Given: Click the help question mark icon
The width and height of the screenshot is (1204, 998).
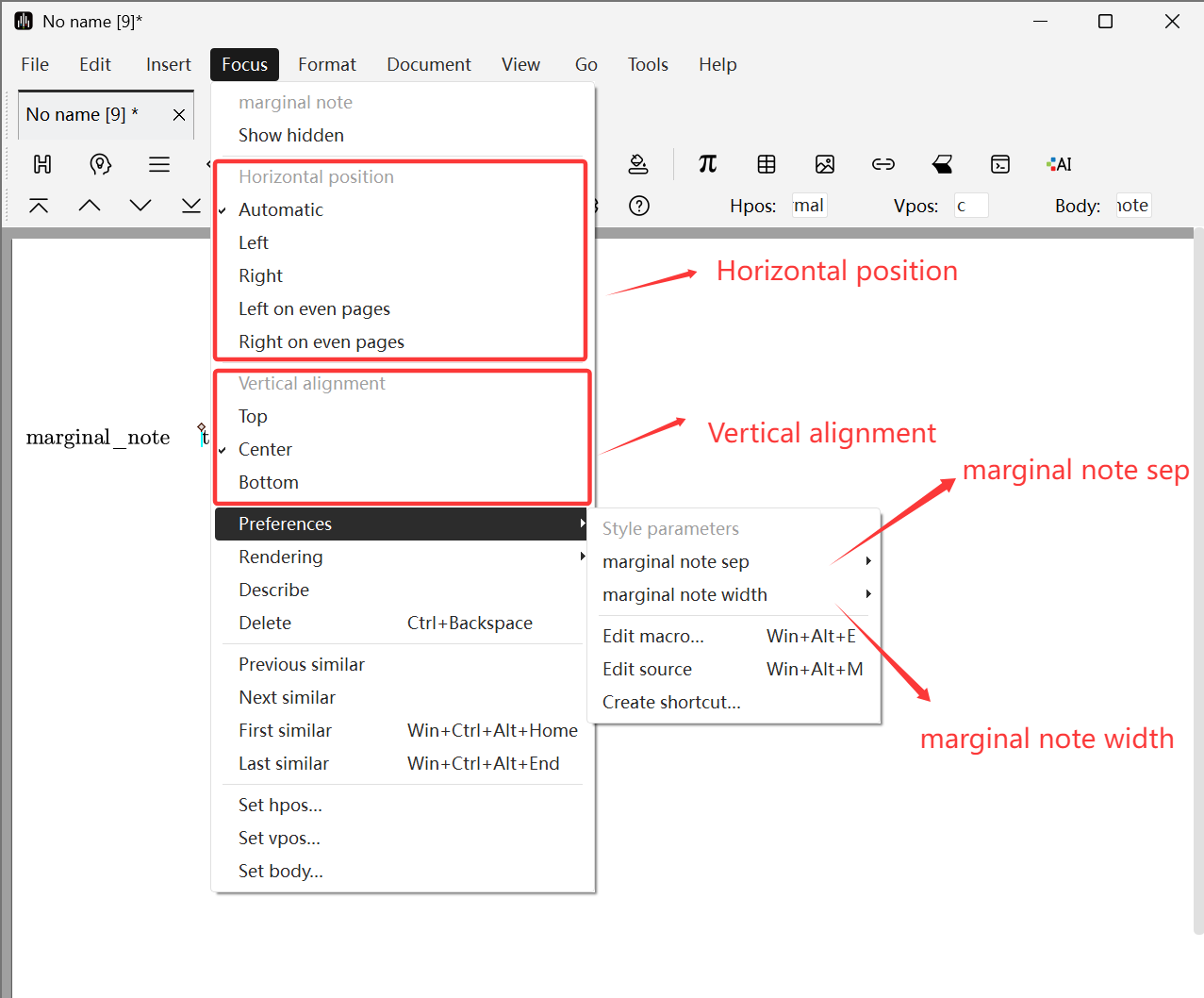Looking at the screenshot, I should point(639,206).
